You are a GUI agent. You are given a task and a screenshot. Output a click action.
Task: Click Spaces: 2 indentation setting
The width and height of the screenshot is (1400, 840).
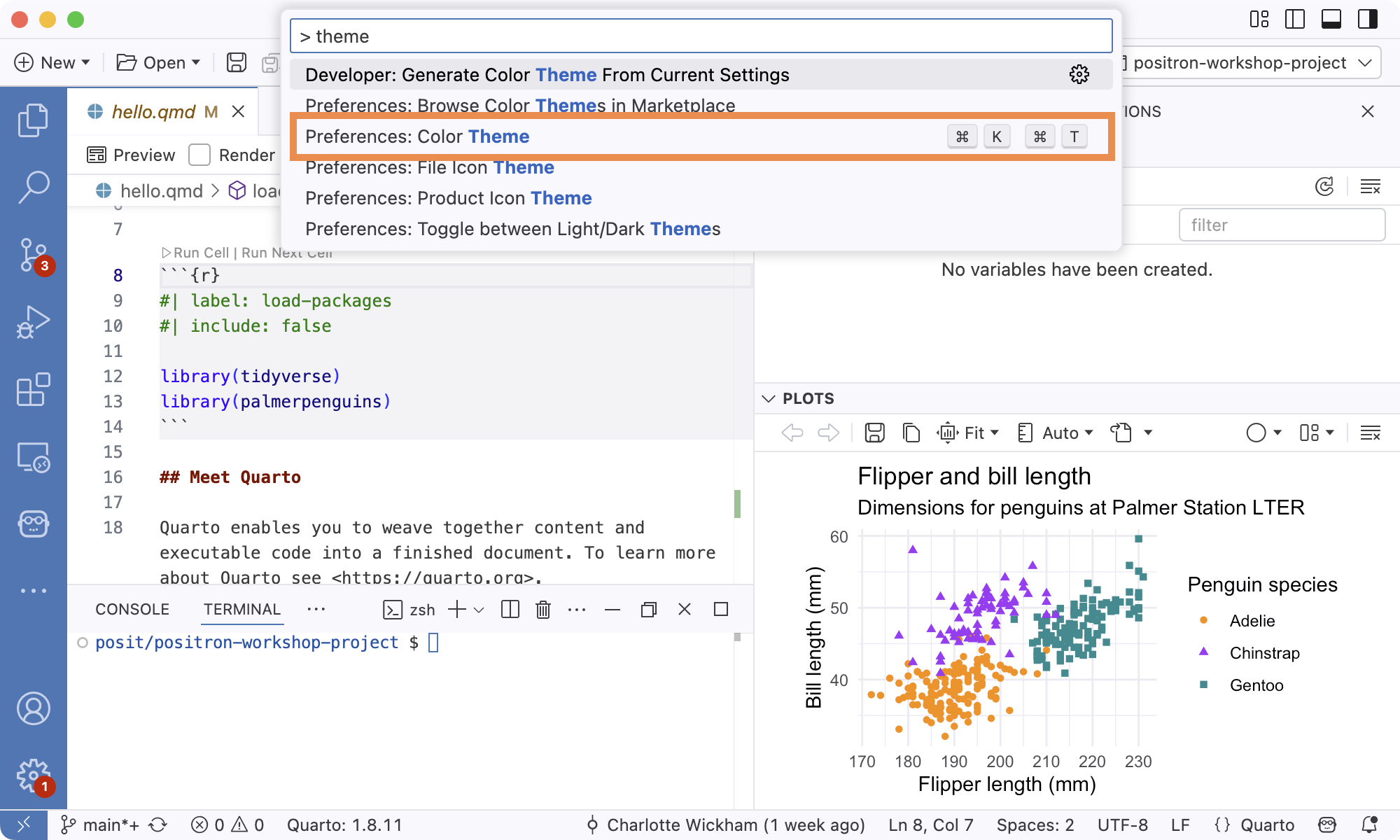1035,825
